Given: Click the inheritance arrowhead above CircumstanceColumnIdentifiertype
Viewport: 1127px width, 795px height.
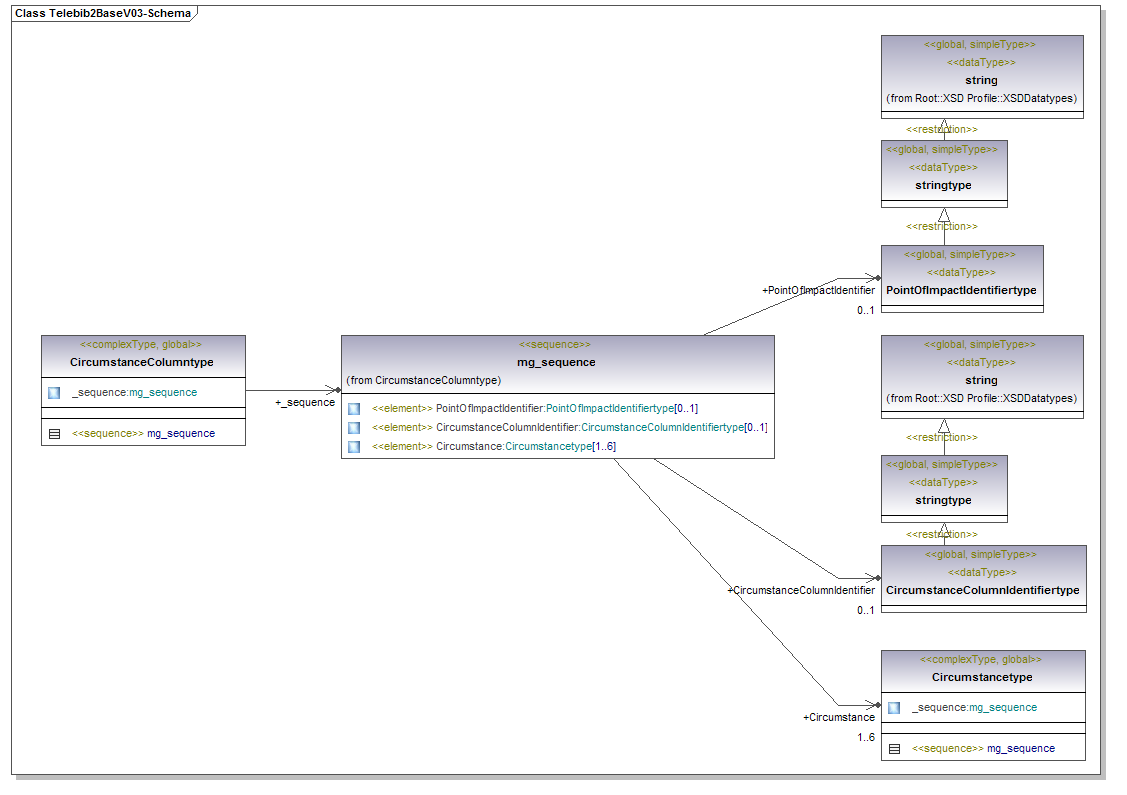Looking at the screenshot, I should [x=943, y=530].
